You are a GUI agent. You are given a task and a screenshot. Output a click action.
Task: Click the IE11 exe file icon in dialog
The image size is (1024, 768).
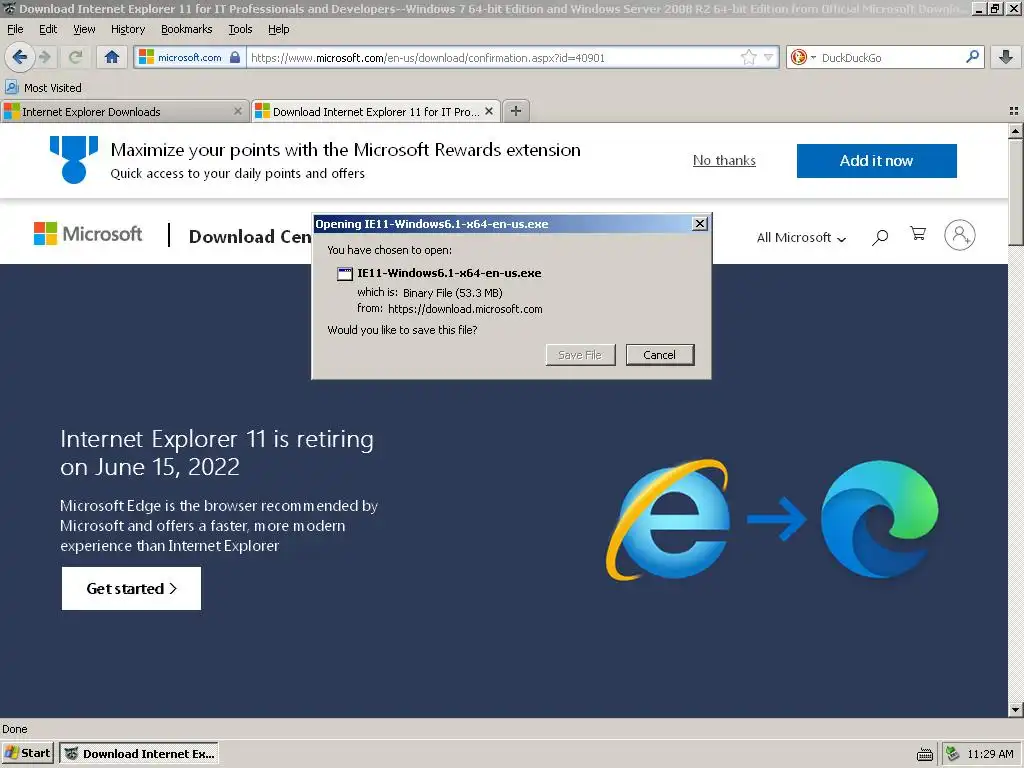345,274
